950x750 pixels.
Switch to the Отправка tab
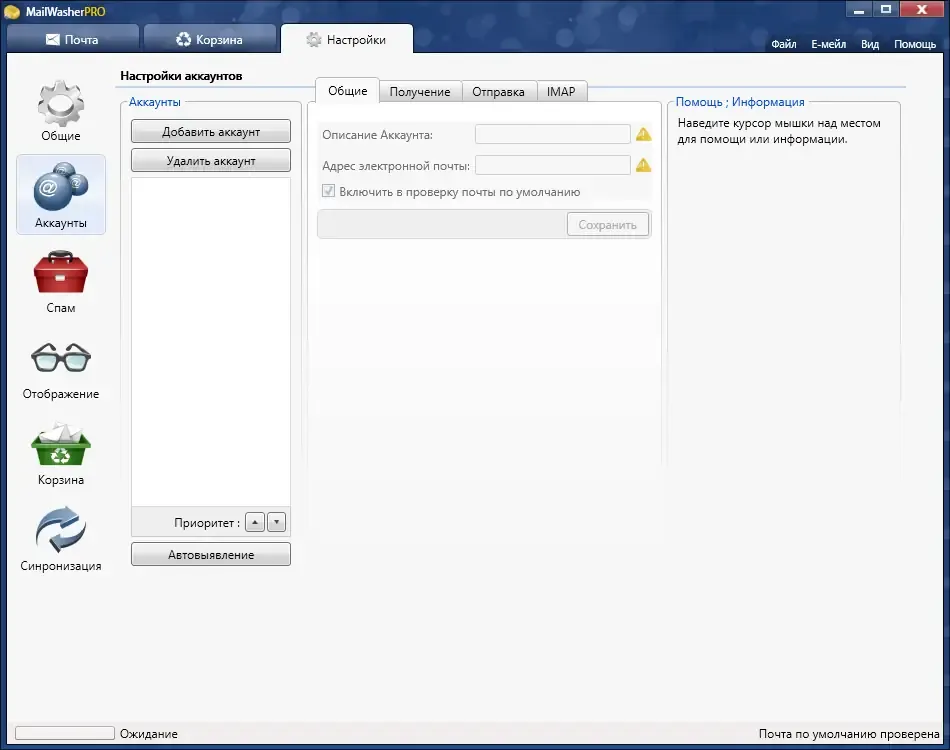tap(499, 91)
